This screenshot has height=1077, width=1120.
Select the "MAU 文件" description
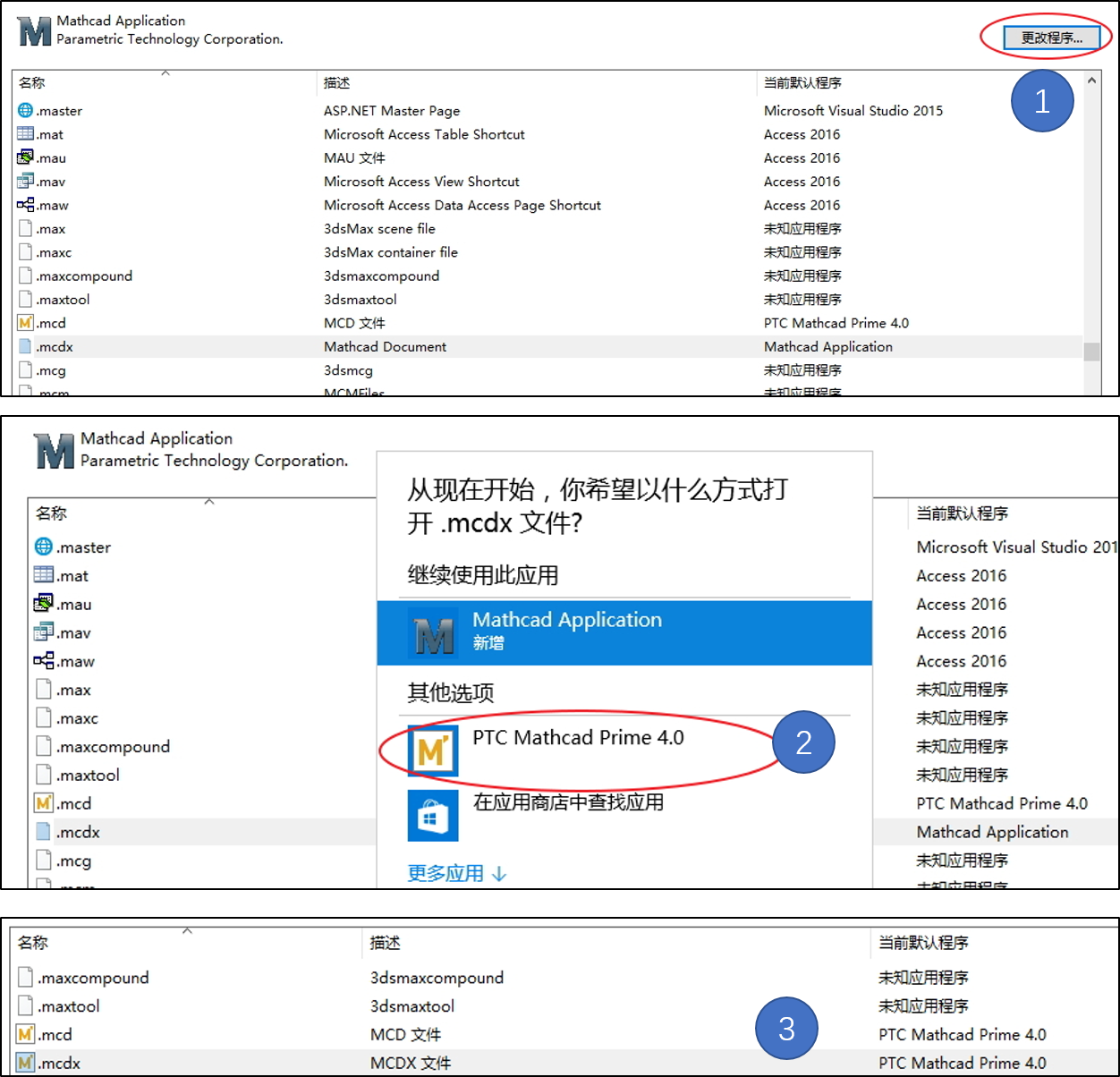pos(354,157)
